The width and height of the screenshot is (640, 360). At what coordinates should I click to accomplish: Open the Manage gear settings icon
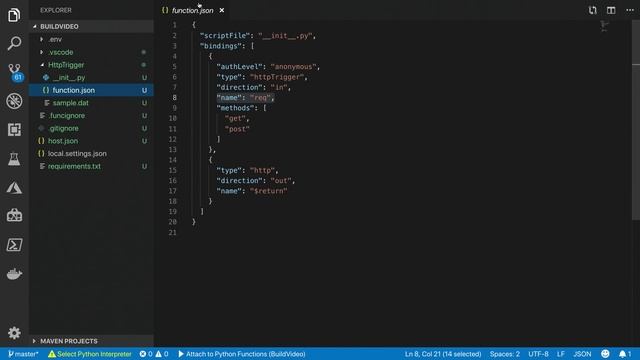point(14,333)
